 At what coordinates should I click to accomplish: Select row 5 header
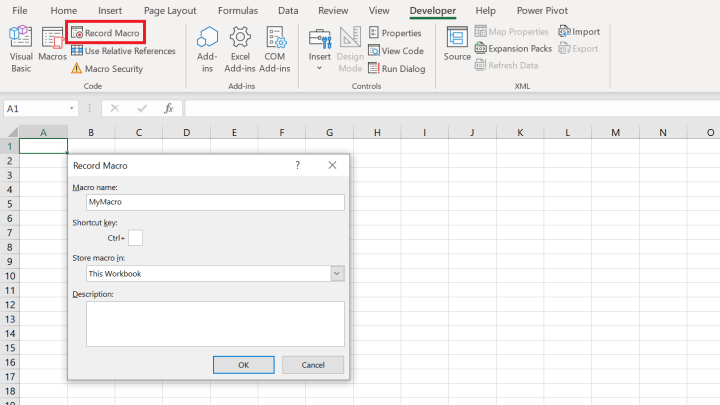(10, 204)
